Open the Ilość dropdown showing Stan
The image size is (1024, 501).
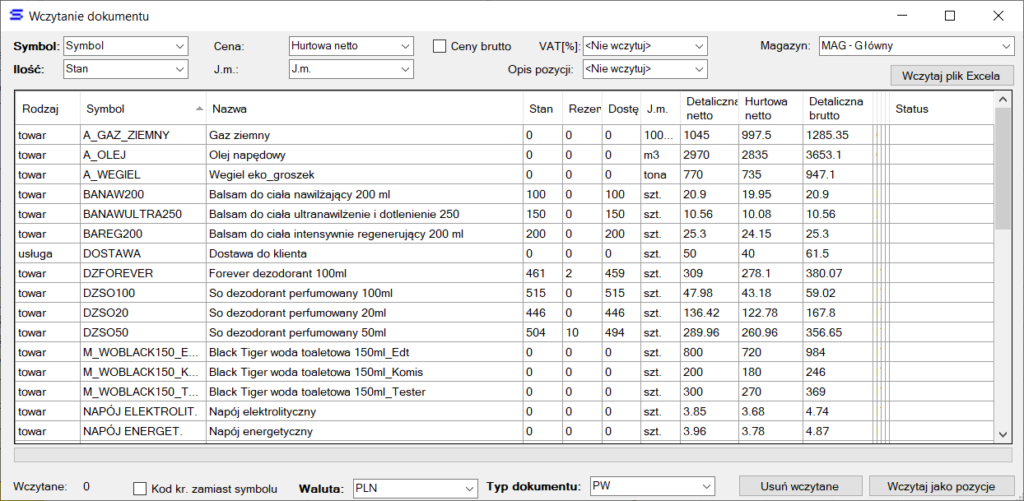click(x=125, y=69)
